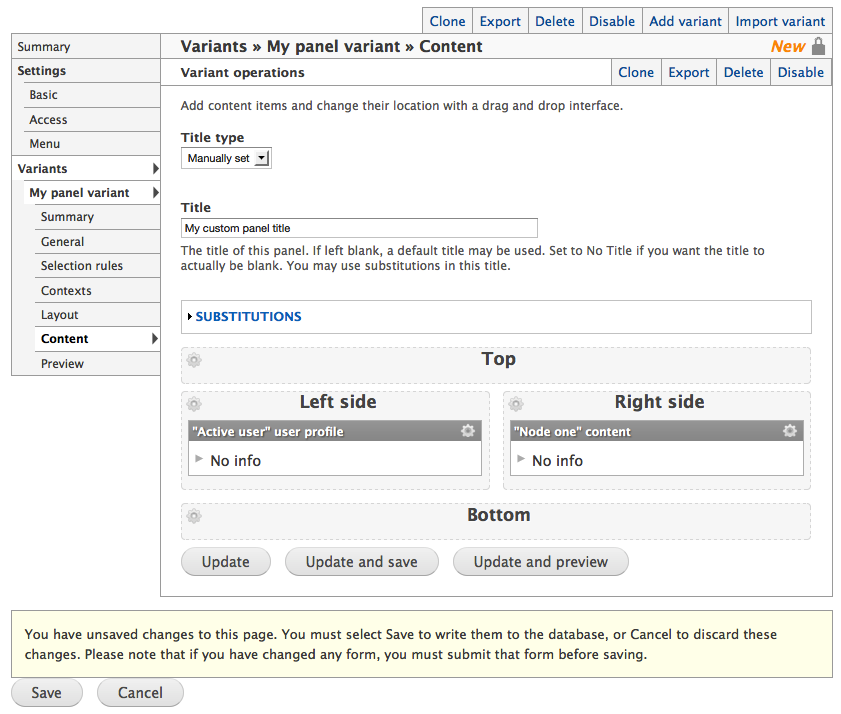This screenshot has width=841, height=714.
Task: Select Content in sidebar
Action: pos(98,338)
